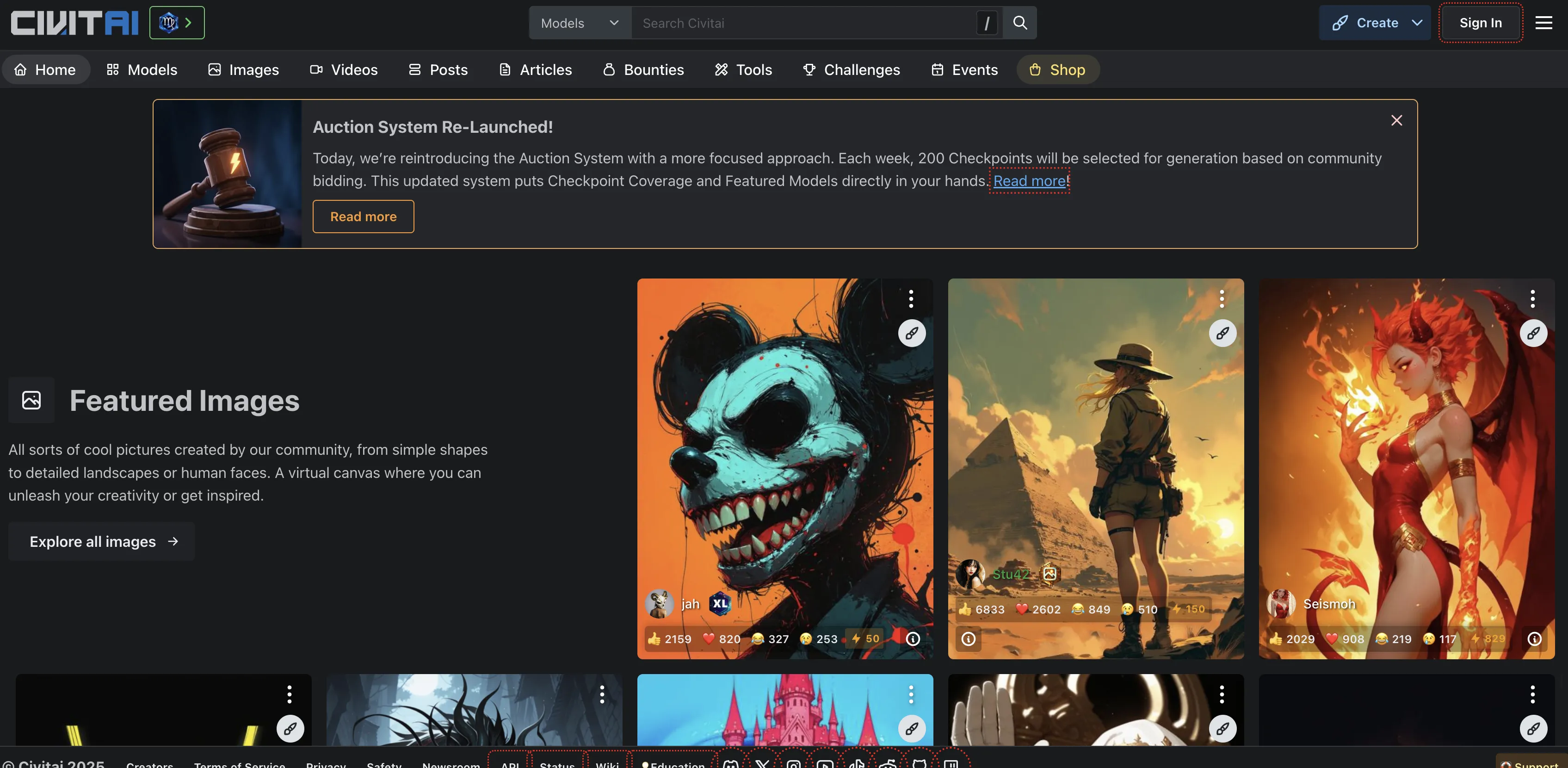Click the Civitai logo
The height and width of the screenshot is (768, 1568).
click(74, 23)
